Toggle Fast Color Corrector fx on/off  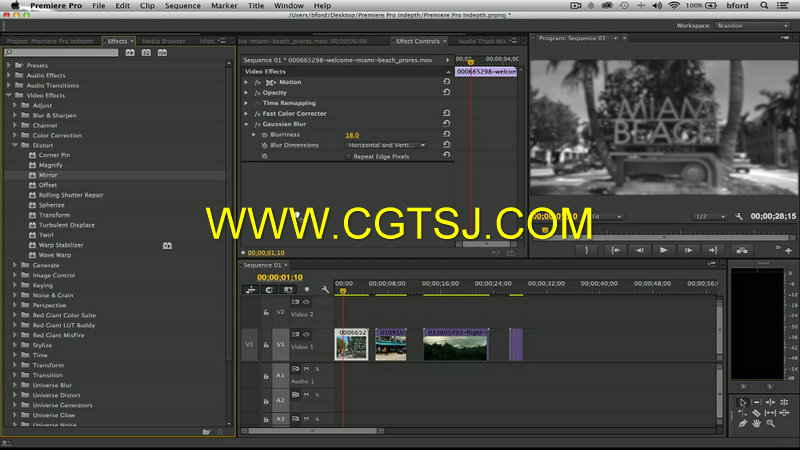258,113
